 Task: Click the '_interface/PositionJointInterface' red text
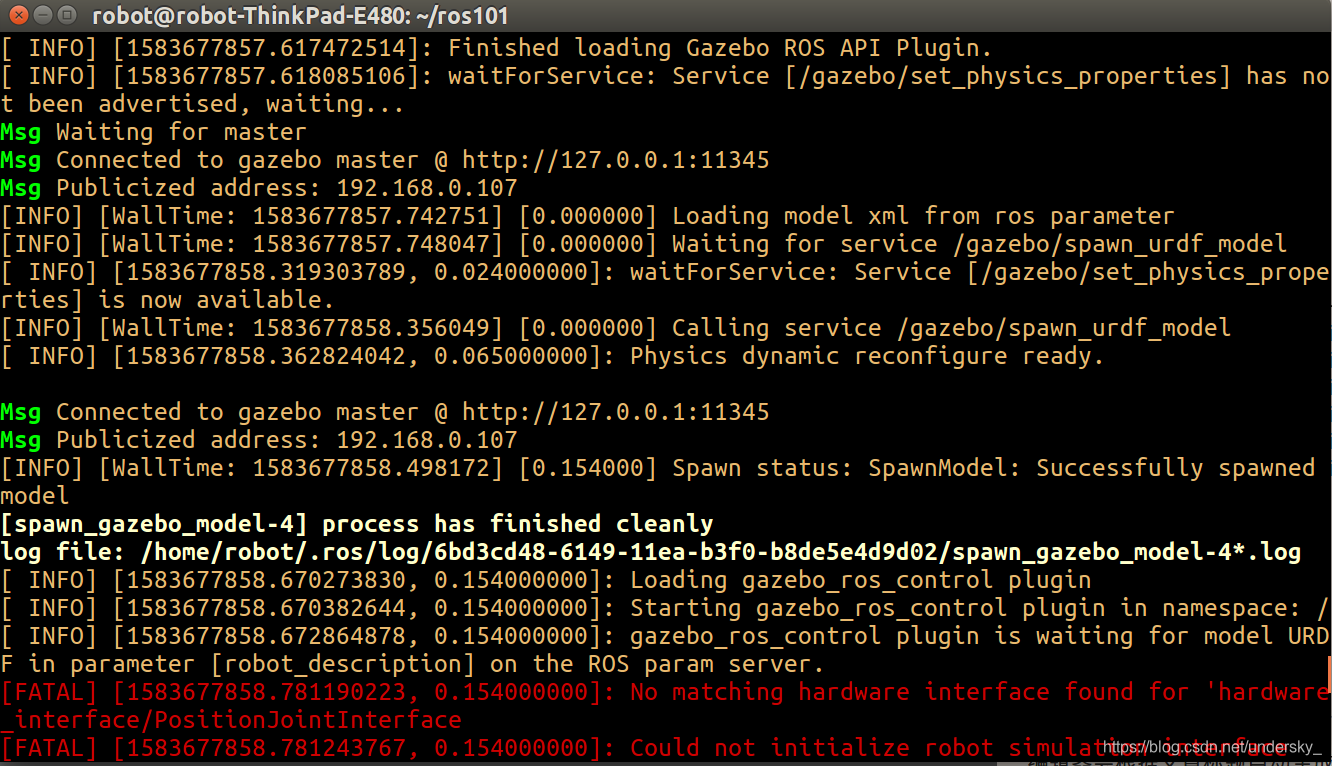(231, 720)
